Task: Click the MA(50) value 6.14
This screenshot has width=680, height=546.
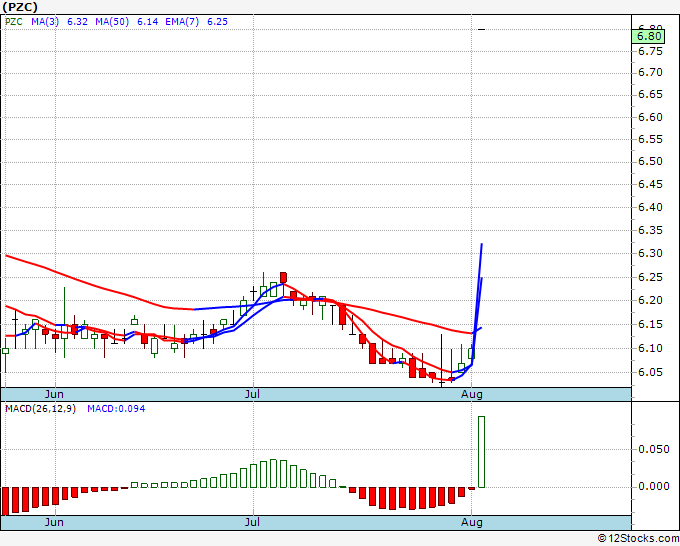Action: pyautogui.click(x=147, y=22)
